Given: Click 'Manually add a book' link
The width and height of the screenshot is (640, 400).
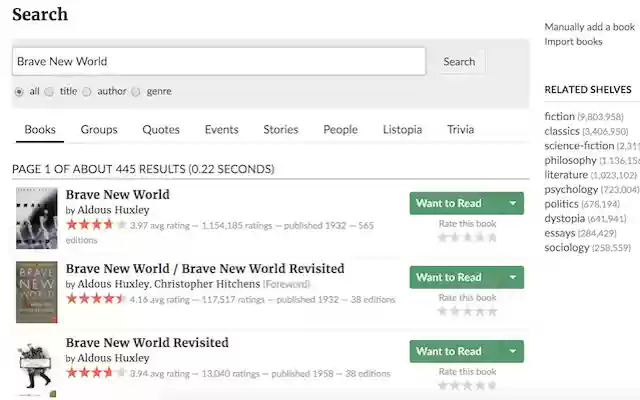Looking at the screenshot, I should (x=589, y=27).
